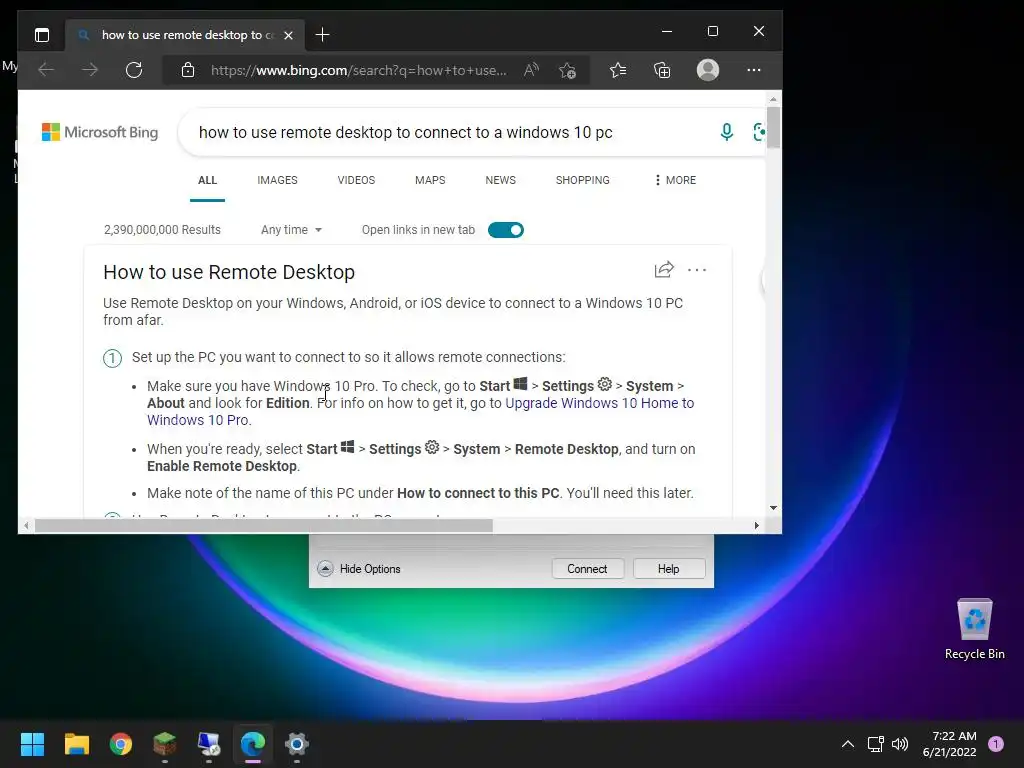The image size is (1024, 768).
Task: Open the browser profile avatar
Action: tap(708, 70)
